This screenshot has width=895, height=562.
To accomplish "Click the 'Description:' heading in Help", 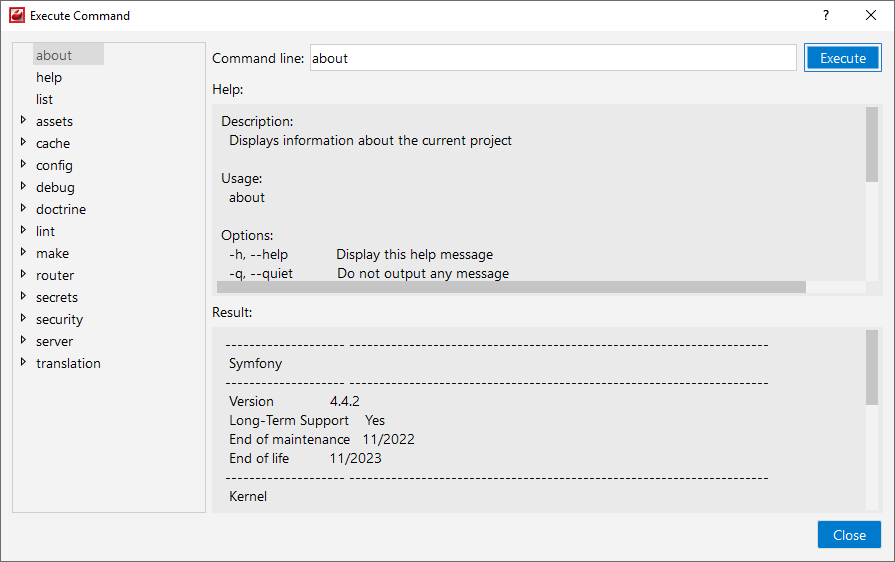I will click(x=257, y=122).
